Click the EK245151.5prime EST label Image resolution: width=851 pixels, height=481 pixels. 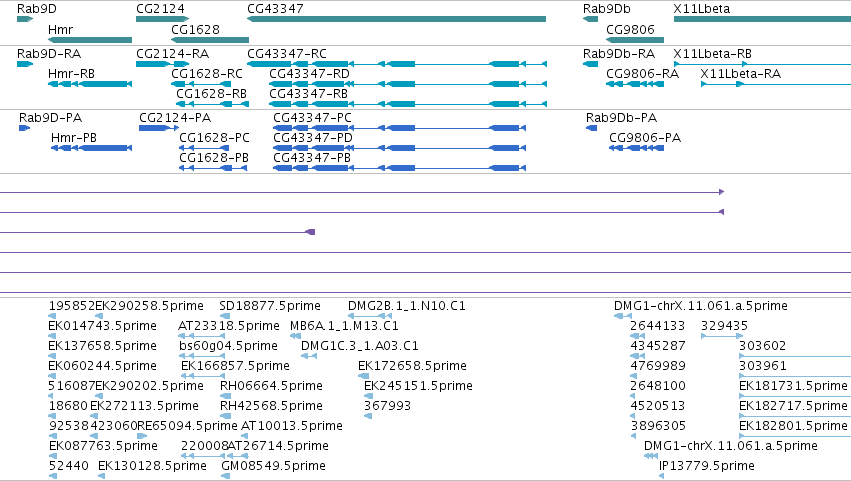tap(418, 386)
